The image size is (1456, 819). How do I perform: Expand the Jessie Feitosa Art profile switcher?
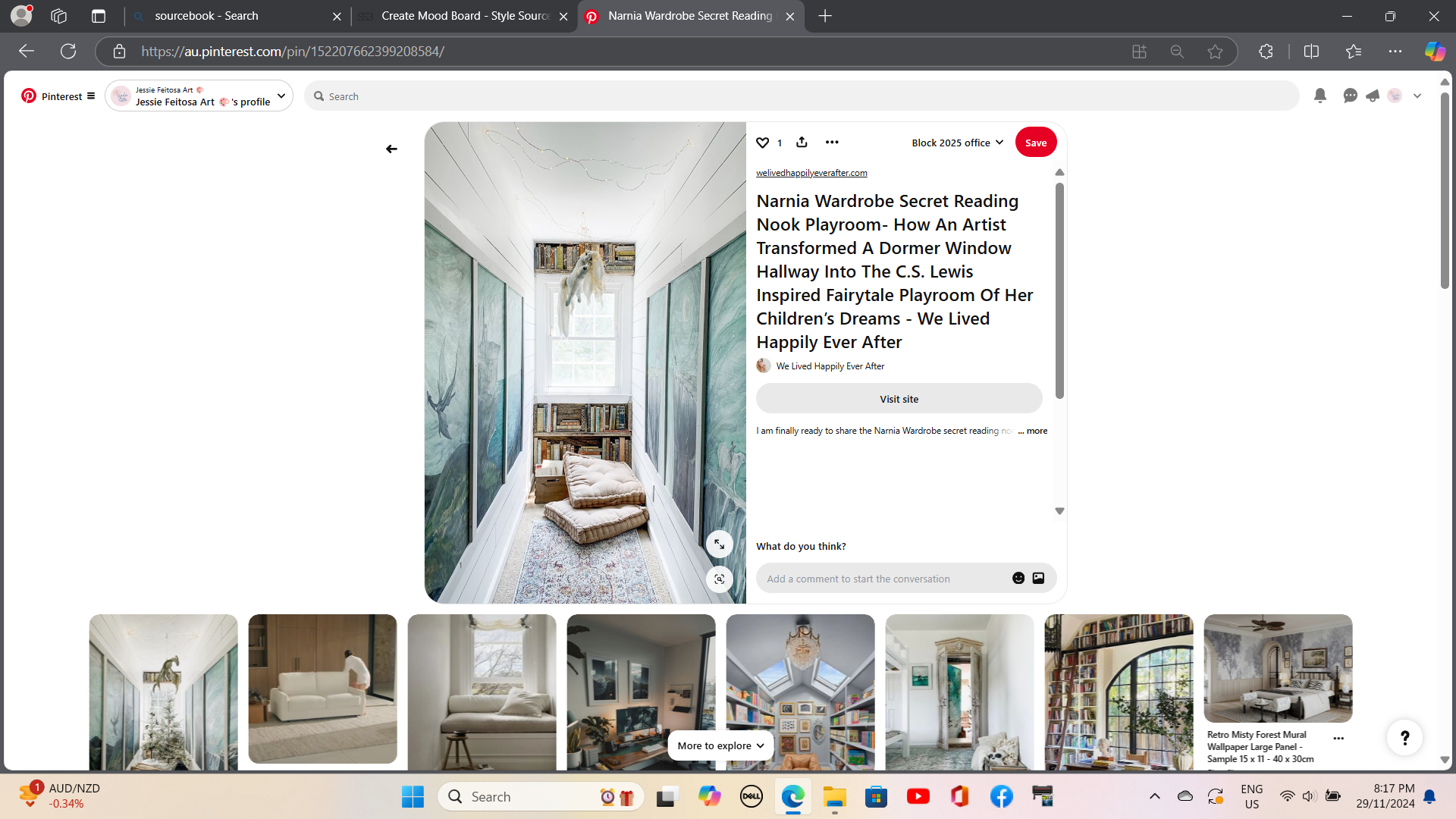tap(281, 96)
